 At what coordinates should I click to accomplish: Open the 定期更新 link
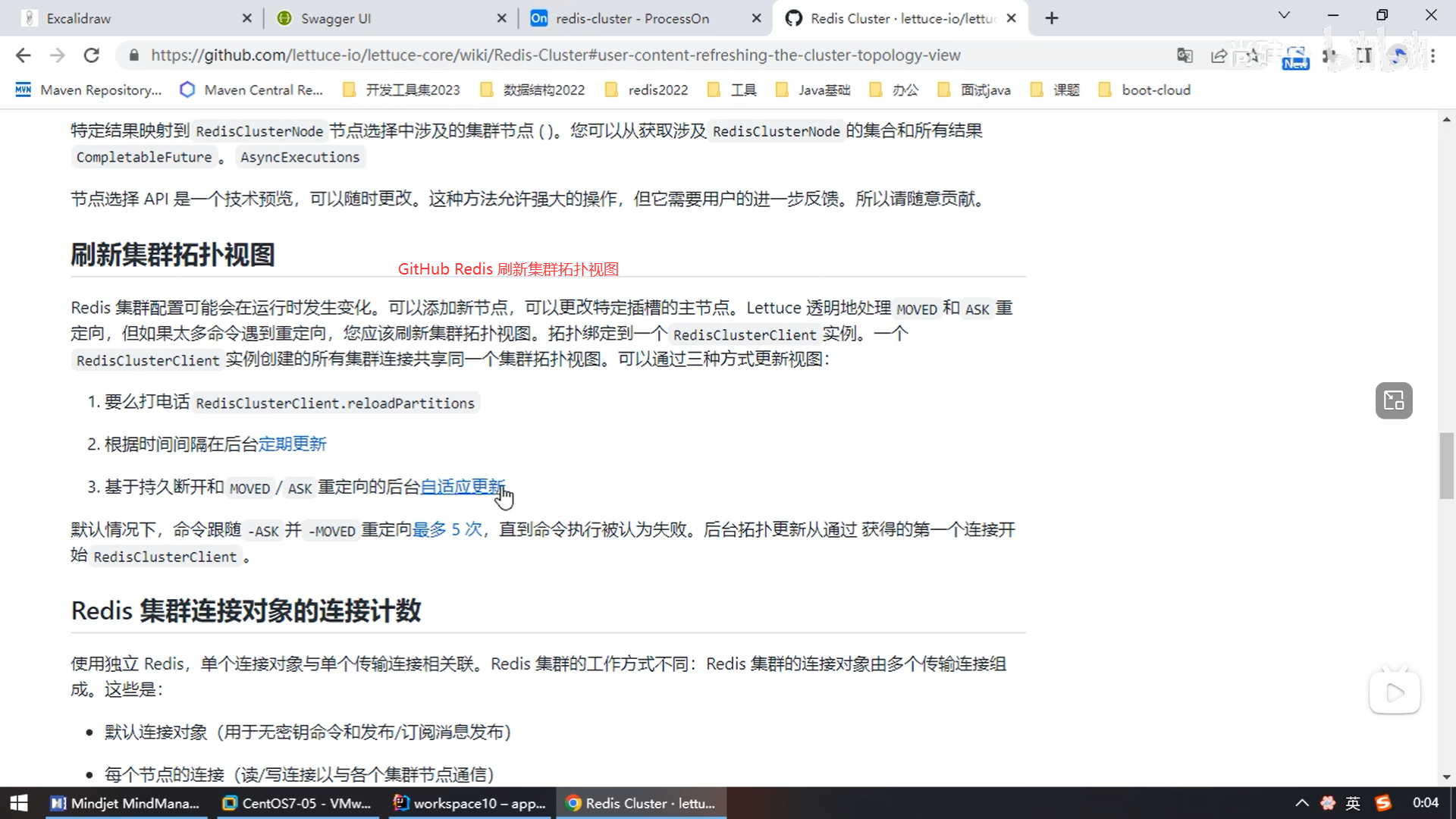click(292, 444)
